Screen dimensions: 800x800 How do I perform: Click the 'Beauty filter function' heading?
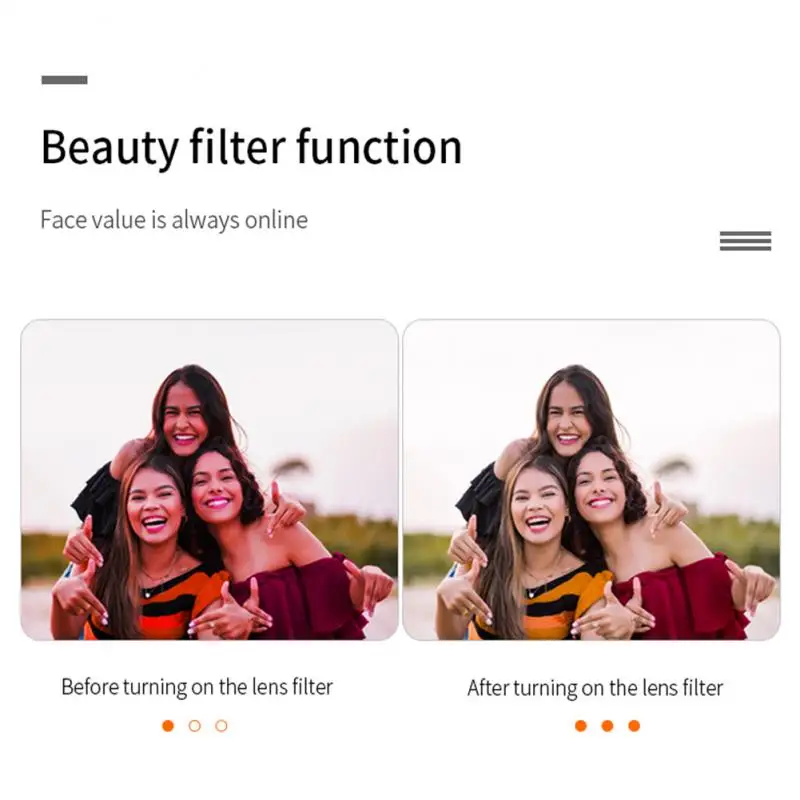(x=251, y=148)
